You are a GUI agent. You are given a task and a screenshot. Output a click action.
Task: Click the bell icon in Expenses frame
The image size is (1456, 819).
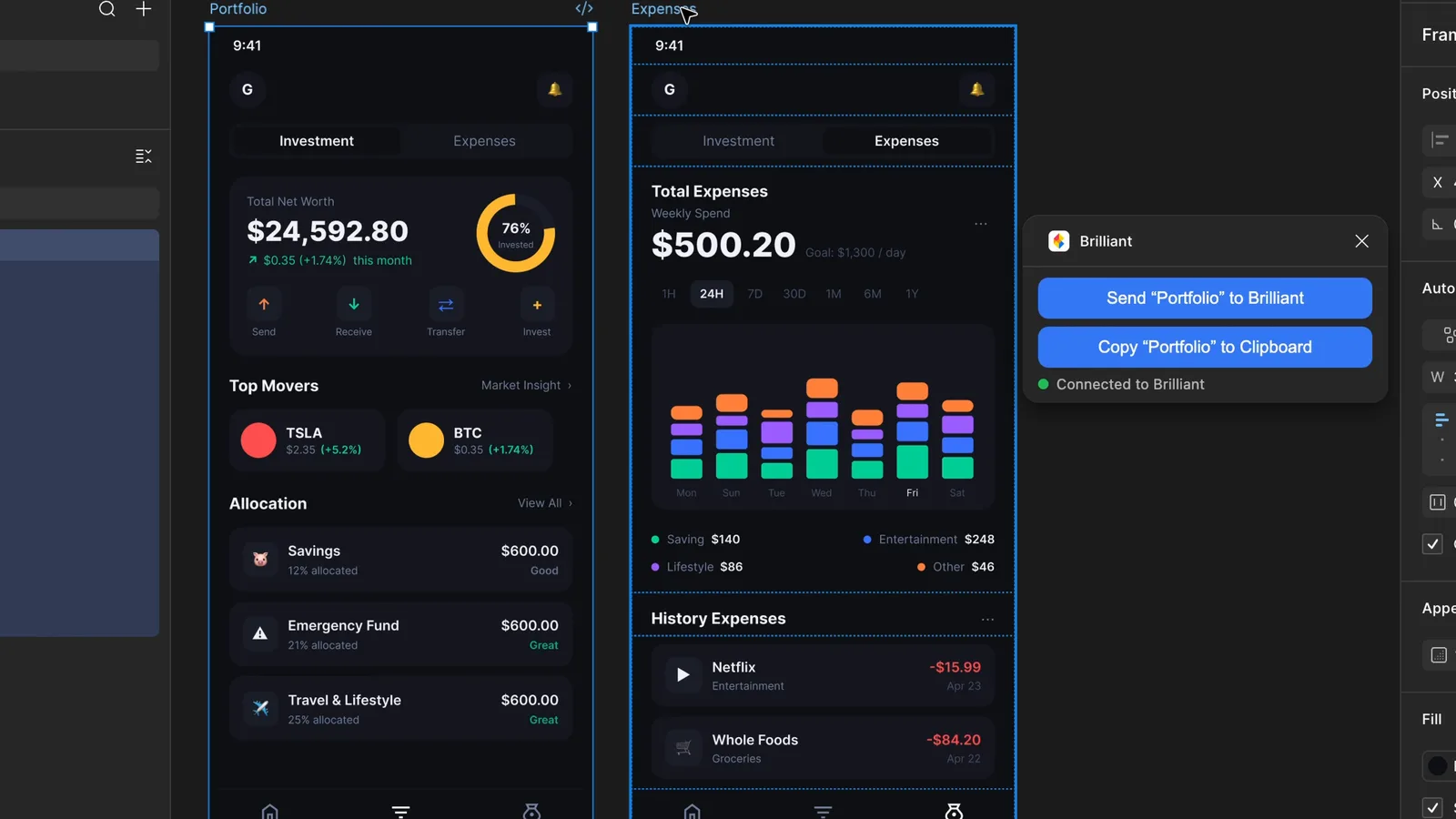(977, 89)
